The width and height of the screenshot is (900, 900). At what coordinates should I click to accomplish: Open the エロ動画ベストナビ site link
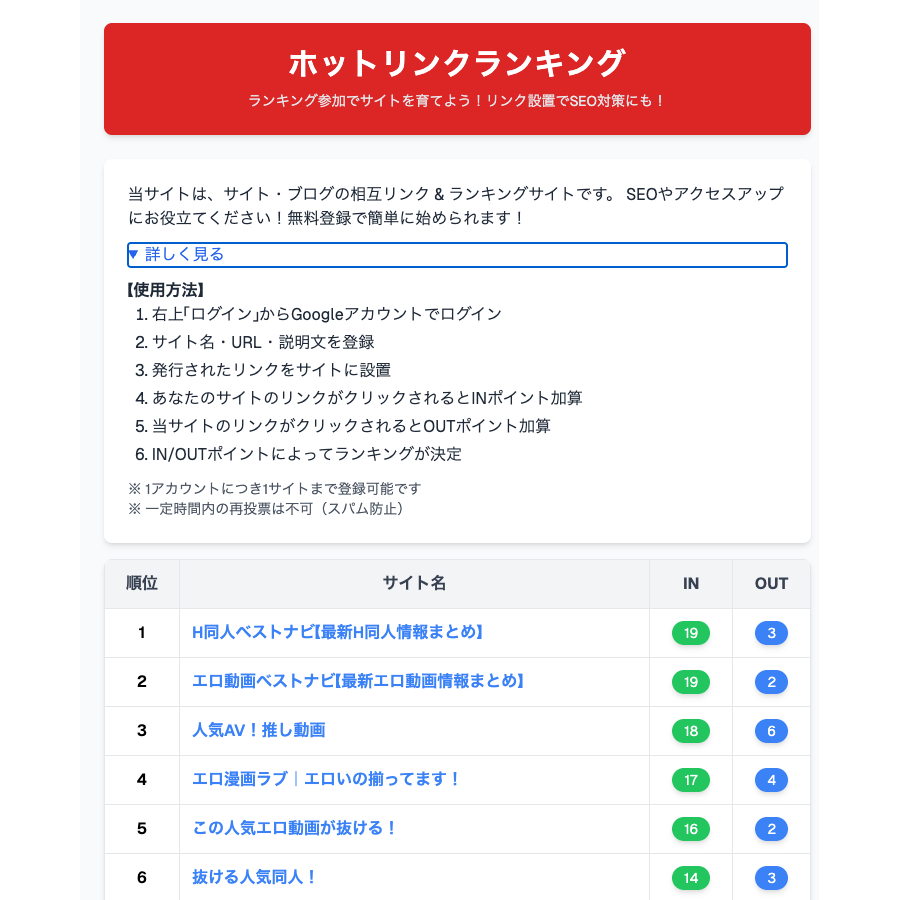359,682
